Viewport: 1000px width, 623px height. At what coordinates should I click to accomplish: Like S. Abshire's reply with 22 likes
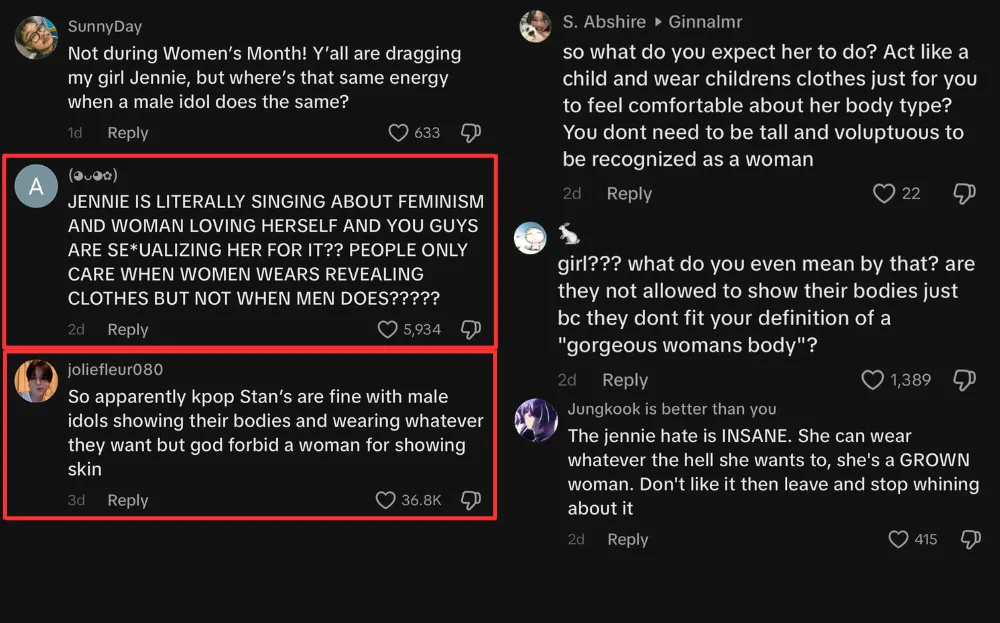884,194
